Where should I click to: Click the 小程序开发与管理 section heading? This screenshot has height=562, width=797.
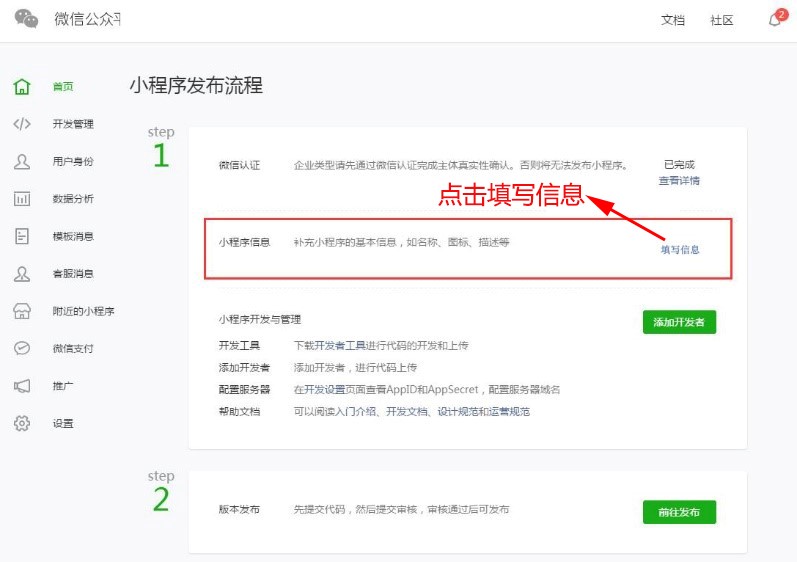pyautogui.click(x=260, y=320)
